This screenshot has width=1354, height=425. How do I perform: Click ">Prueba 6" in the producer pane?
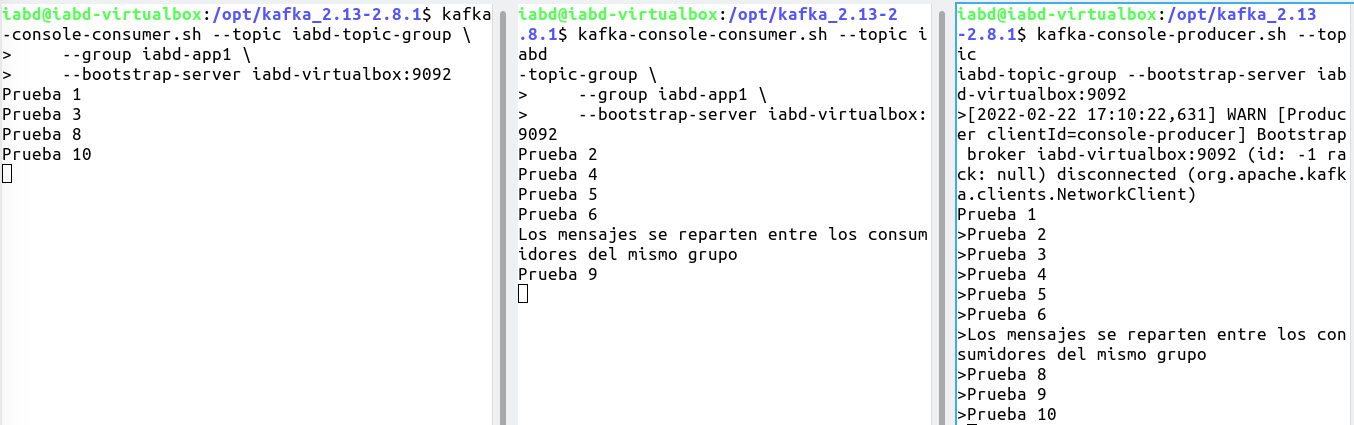click(x=1001, y=314)
